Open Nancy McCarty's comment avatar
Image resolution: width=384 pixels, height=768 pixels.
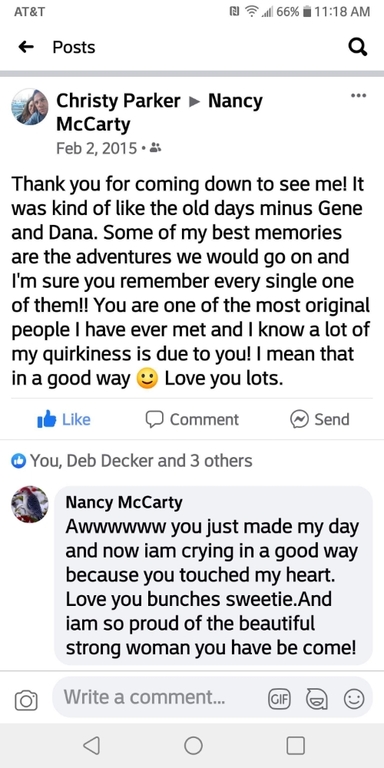pyautogui.click(x=30, y=504)
